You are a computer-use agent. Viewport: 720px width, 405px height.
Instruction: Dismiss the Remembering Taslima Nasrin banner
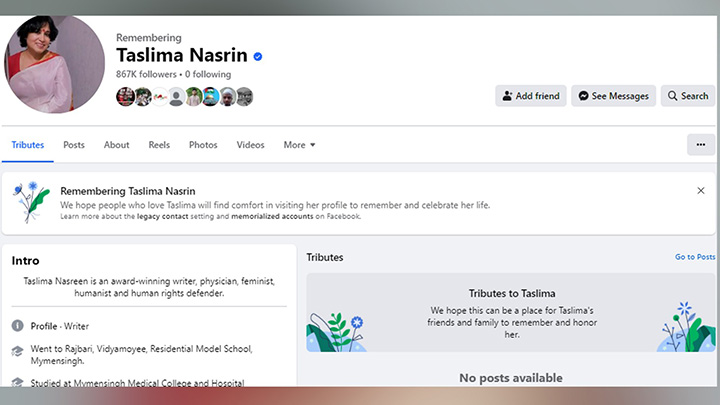click(701, 190)
